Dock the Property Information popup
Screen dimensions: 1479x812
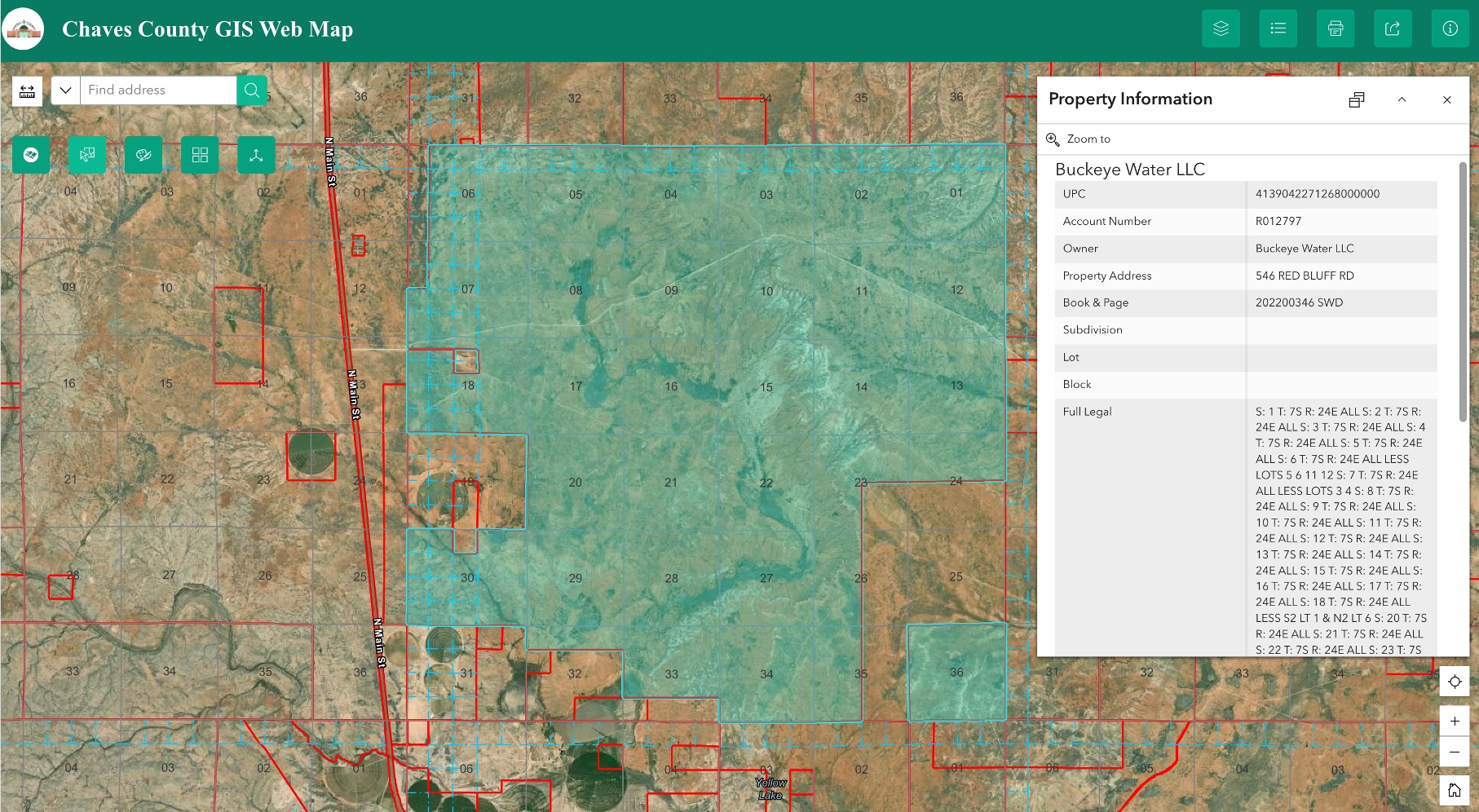(1357, 99)
